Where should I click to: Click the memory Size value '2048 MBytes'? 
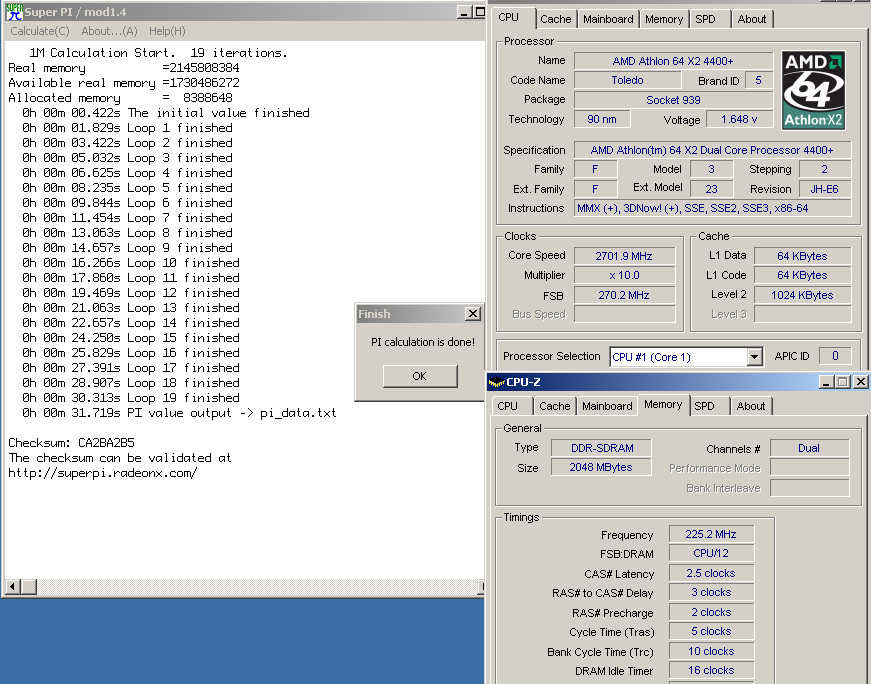[602, 467]
